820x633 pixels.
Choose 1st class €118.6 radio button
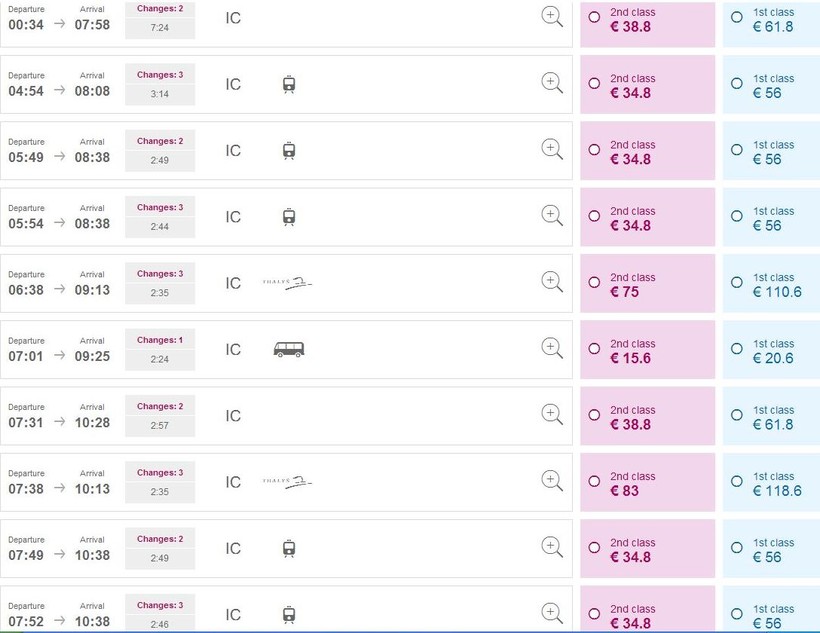(x=737, y=482)
